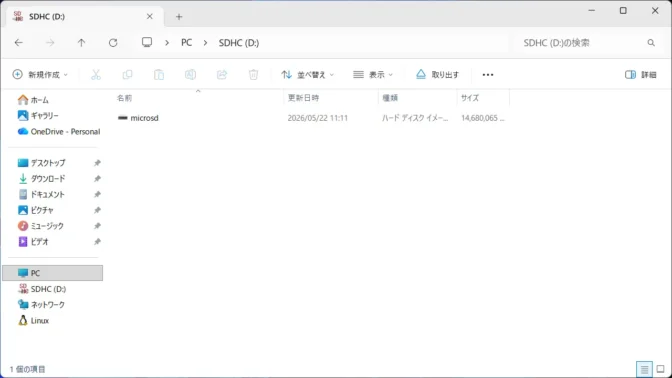672x378 pixels.
Task: Click the pin icon beside ダウンロード
Action: click(x=97, y=179)
